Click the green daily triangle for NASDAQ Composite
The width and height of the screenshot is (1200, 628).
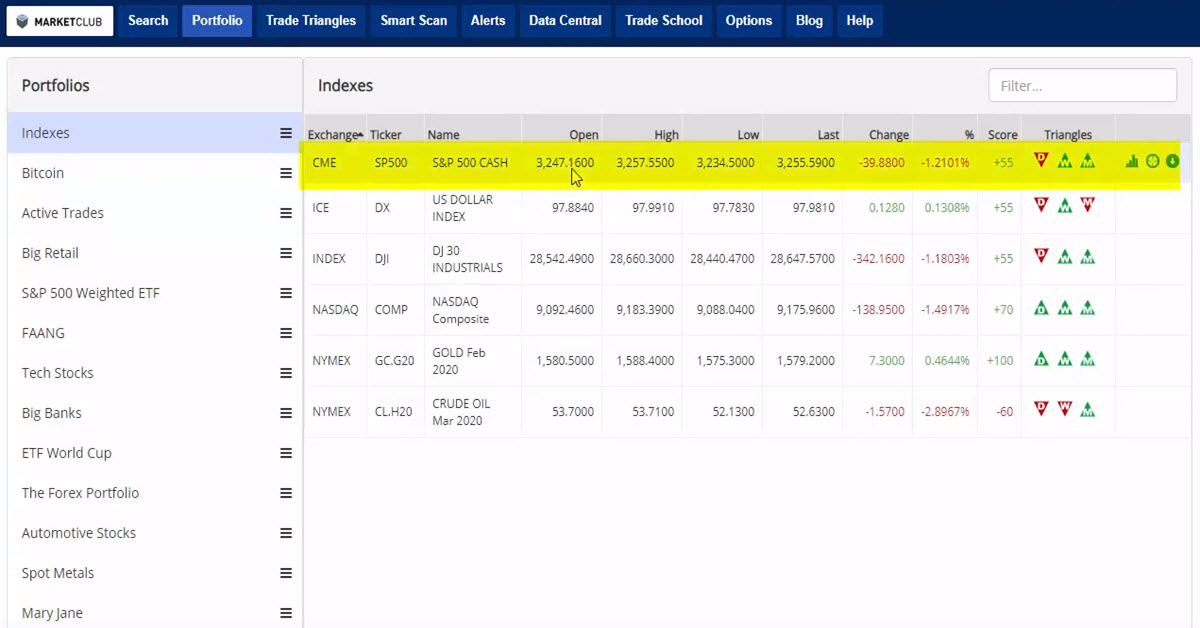pyautogui.click(x=1041, y=308)
